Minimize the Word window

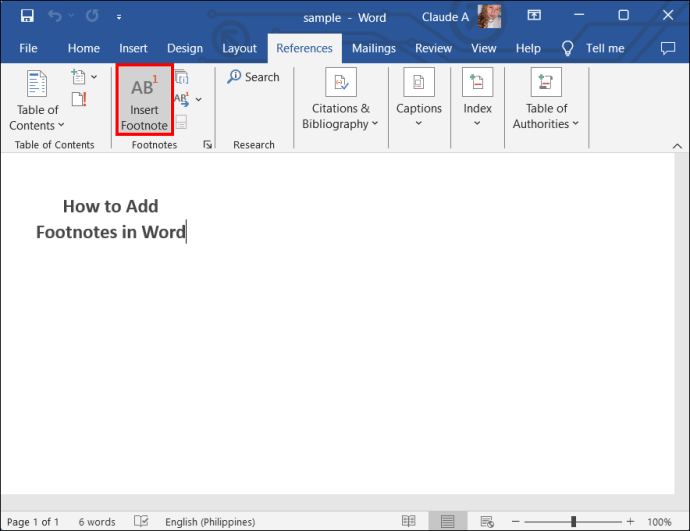point(579,15)
